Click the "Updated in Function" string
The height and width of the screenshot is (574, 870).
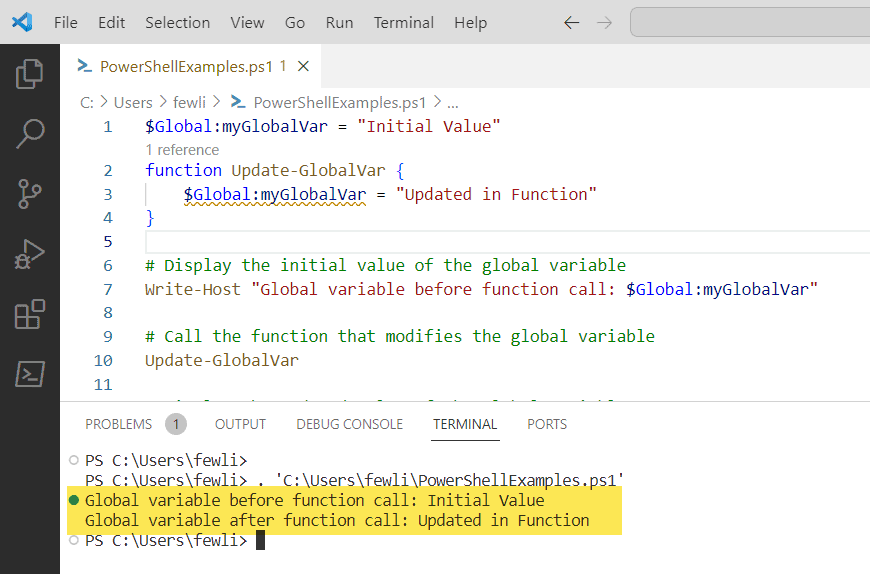pyautogui.click(x=496, y=195)
